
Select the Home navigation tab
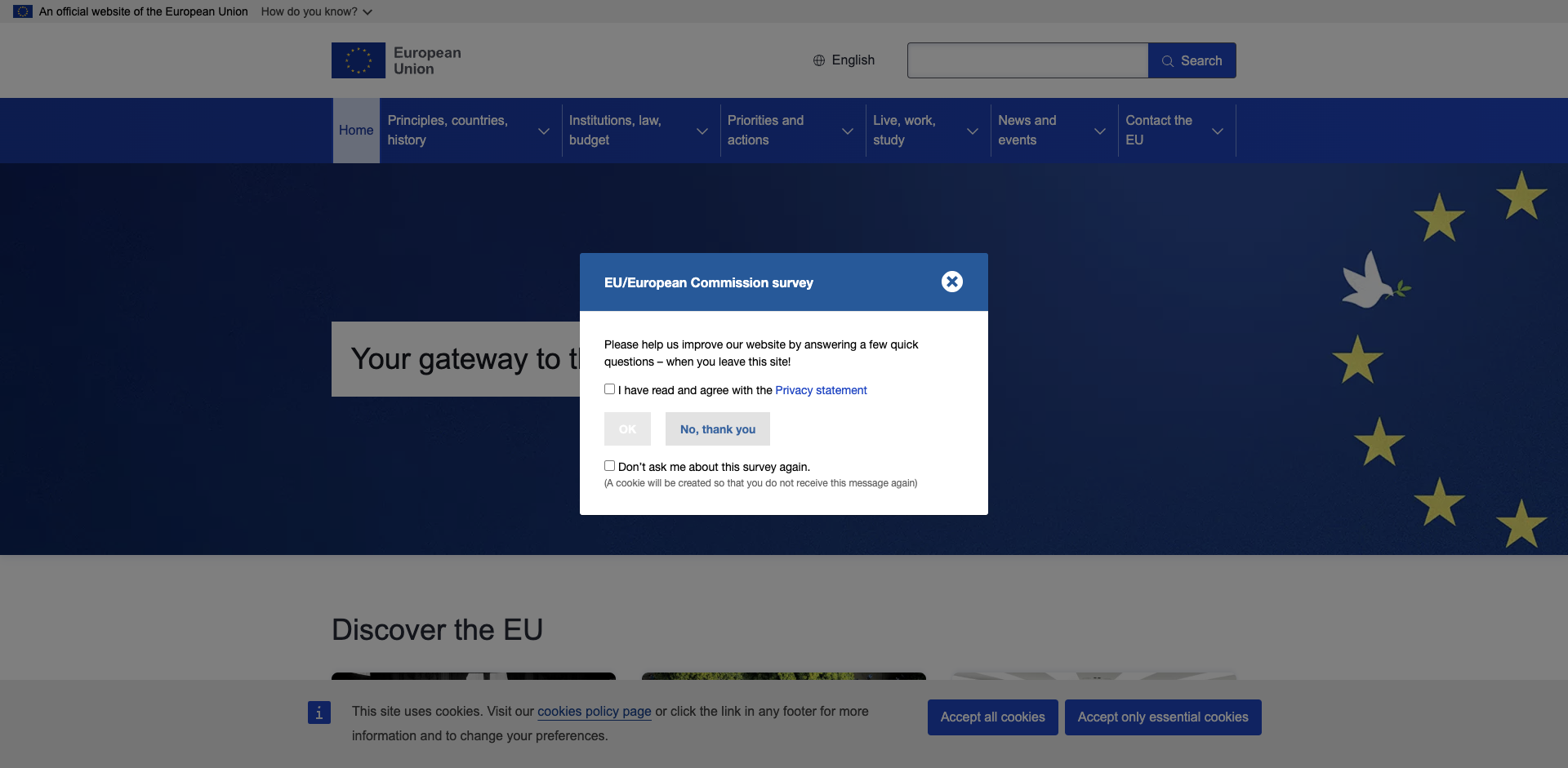click(x=356, y=131)
